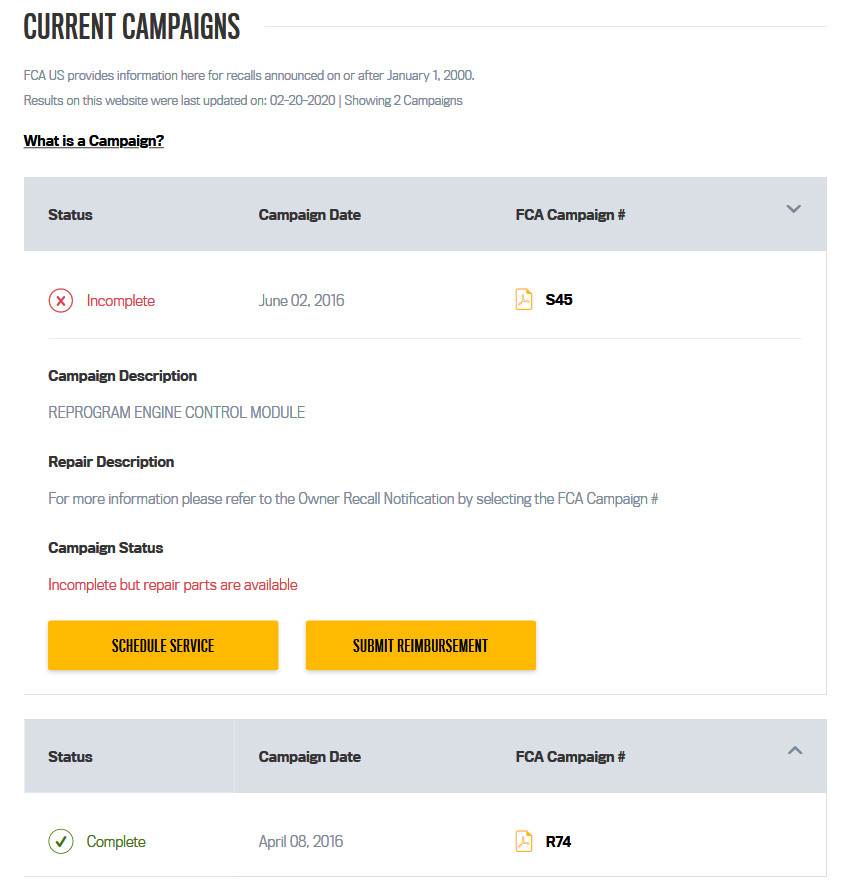Click the red Incomplete status X icon
This screenshot has width=842, height=888.
(61, 301)
